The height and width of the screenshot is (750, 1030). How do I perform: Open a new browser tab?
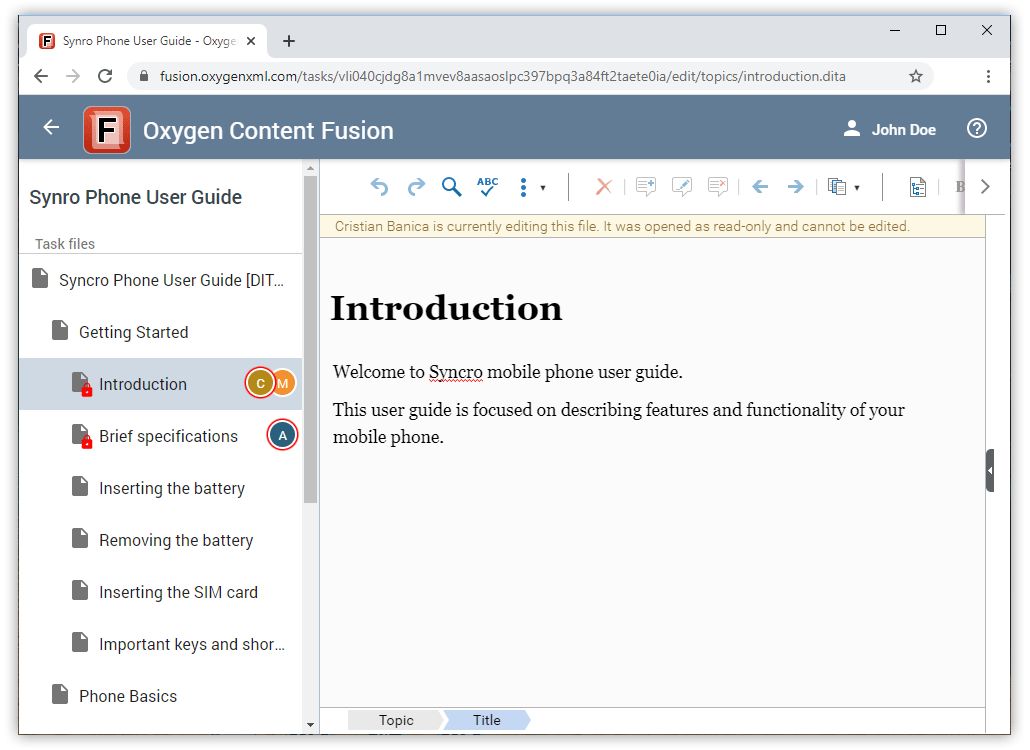(288, 41)
